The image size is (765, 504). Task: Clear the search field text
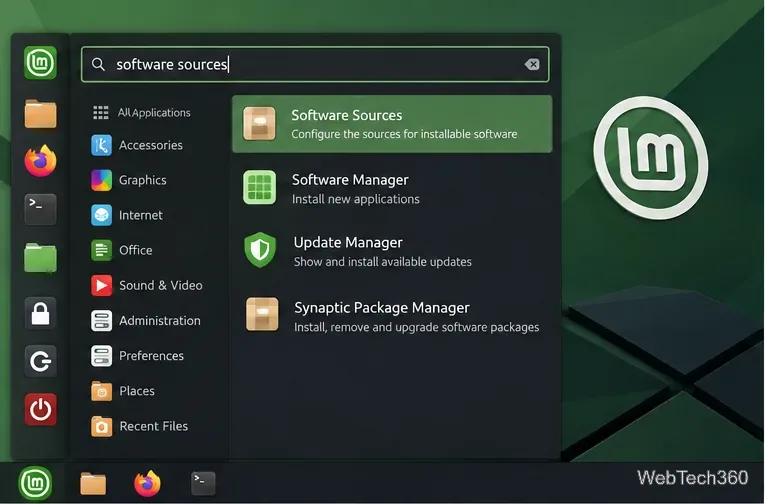[532, 64]
